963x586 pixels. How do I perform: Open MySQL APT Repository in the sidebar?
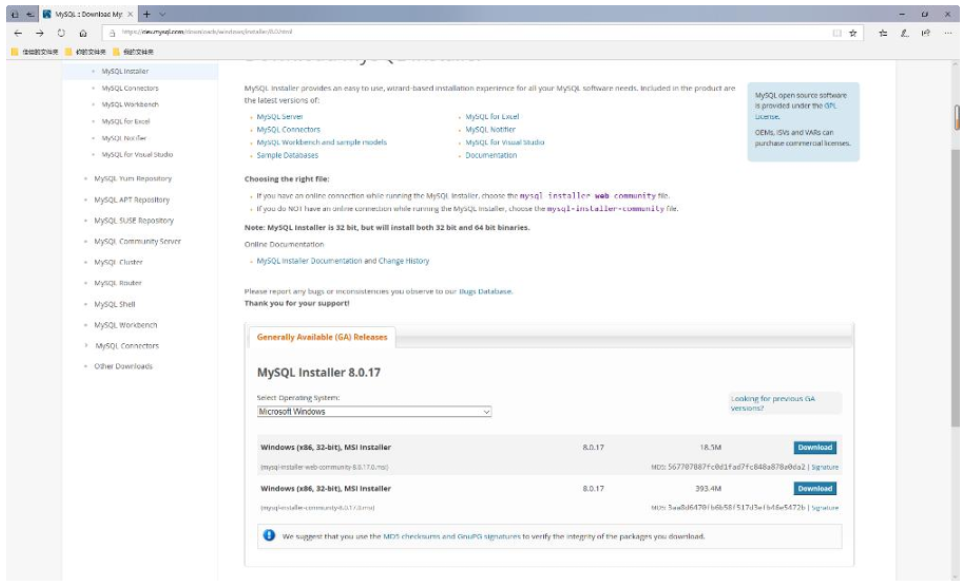coord(131,200)
